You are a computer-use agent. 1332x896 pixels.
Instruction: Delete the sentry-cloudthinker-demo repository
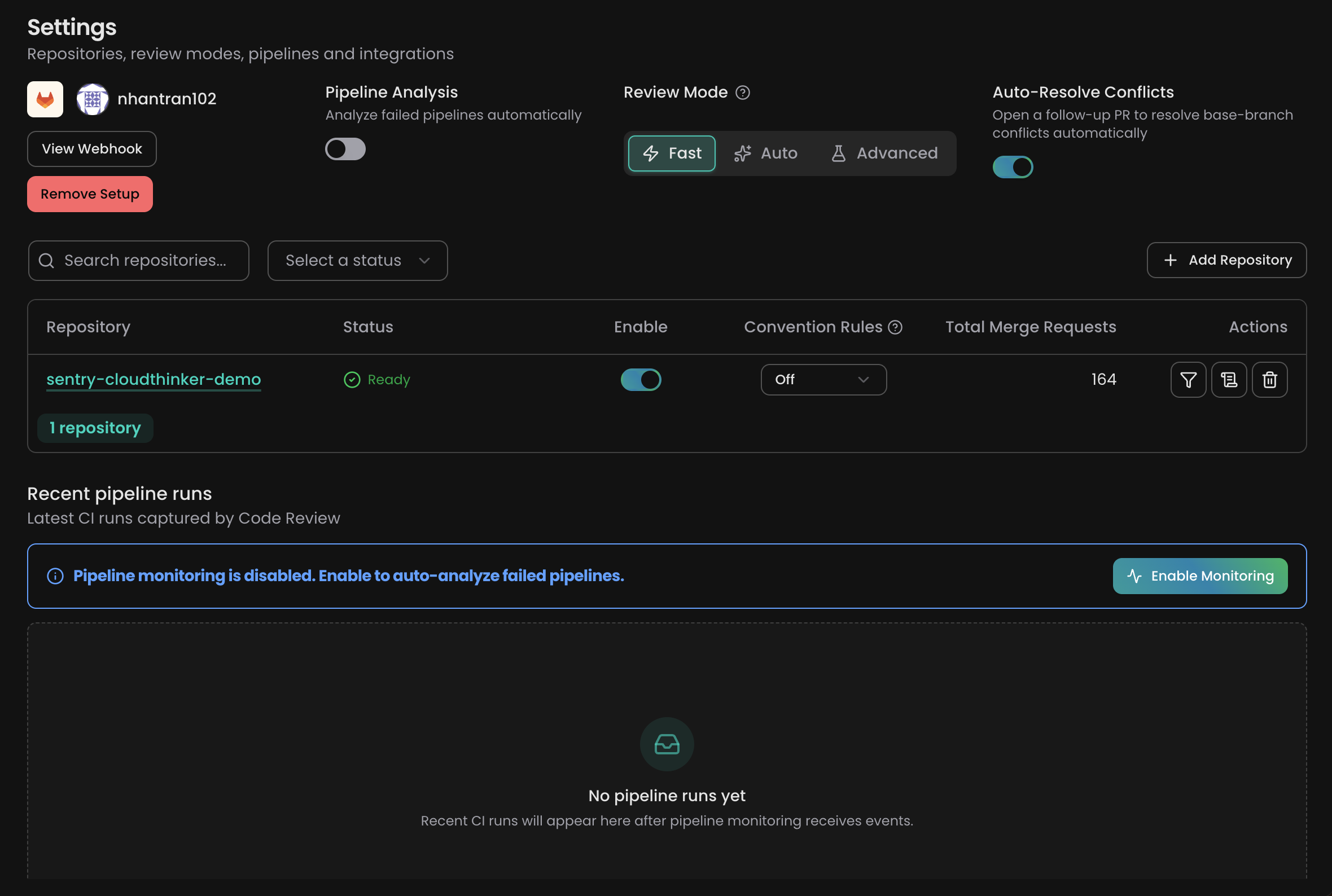point(1269,380)
